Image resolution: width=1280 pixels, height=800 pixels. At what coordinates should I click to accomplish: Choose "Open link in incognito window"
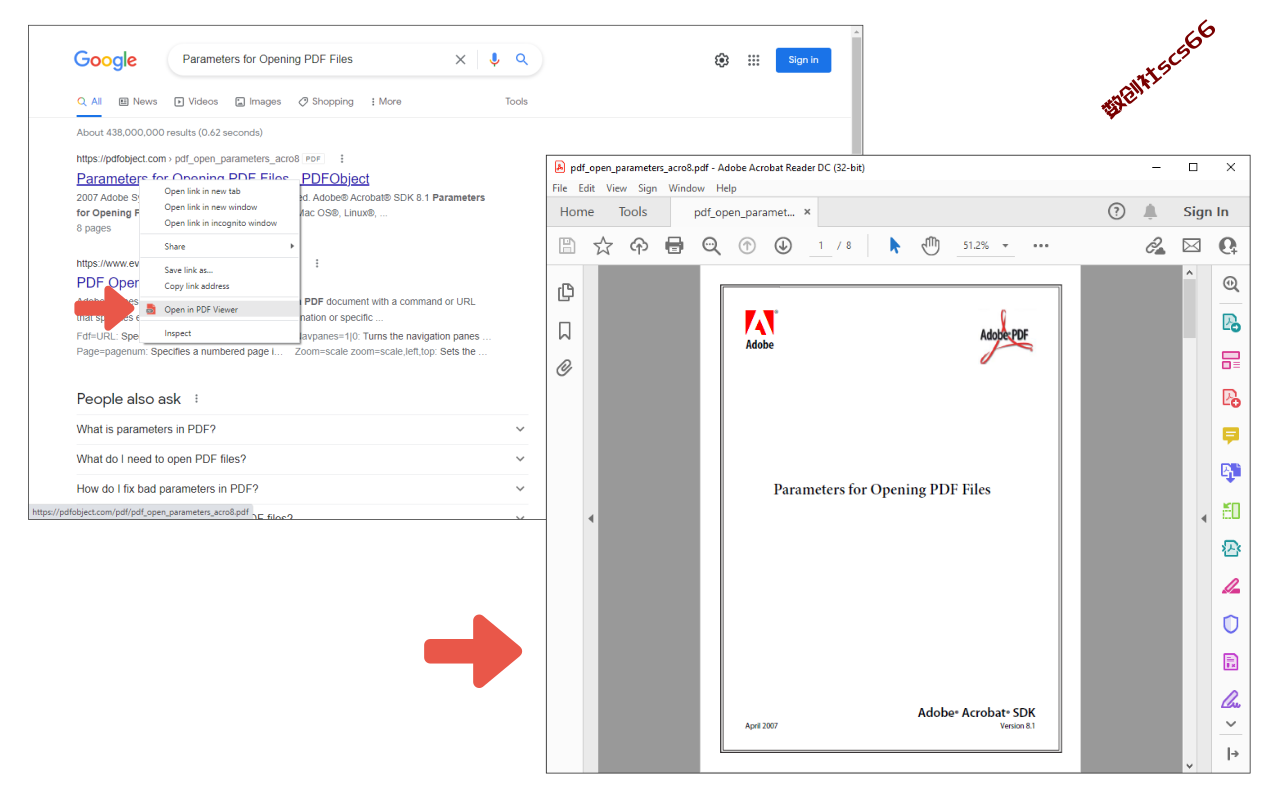pyautogui.click(x=220, y=223)
